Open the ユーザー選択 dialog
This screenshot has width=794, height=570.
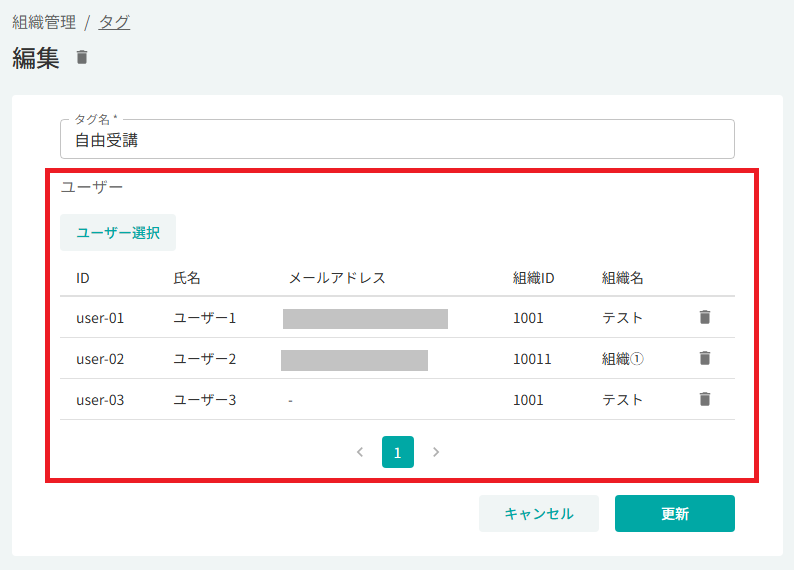pos(118,232)
